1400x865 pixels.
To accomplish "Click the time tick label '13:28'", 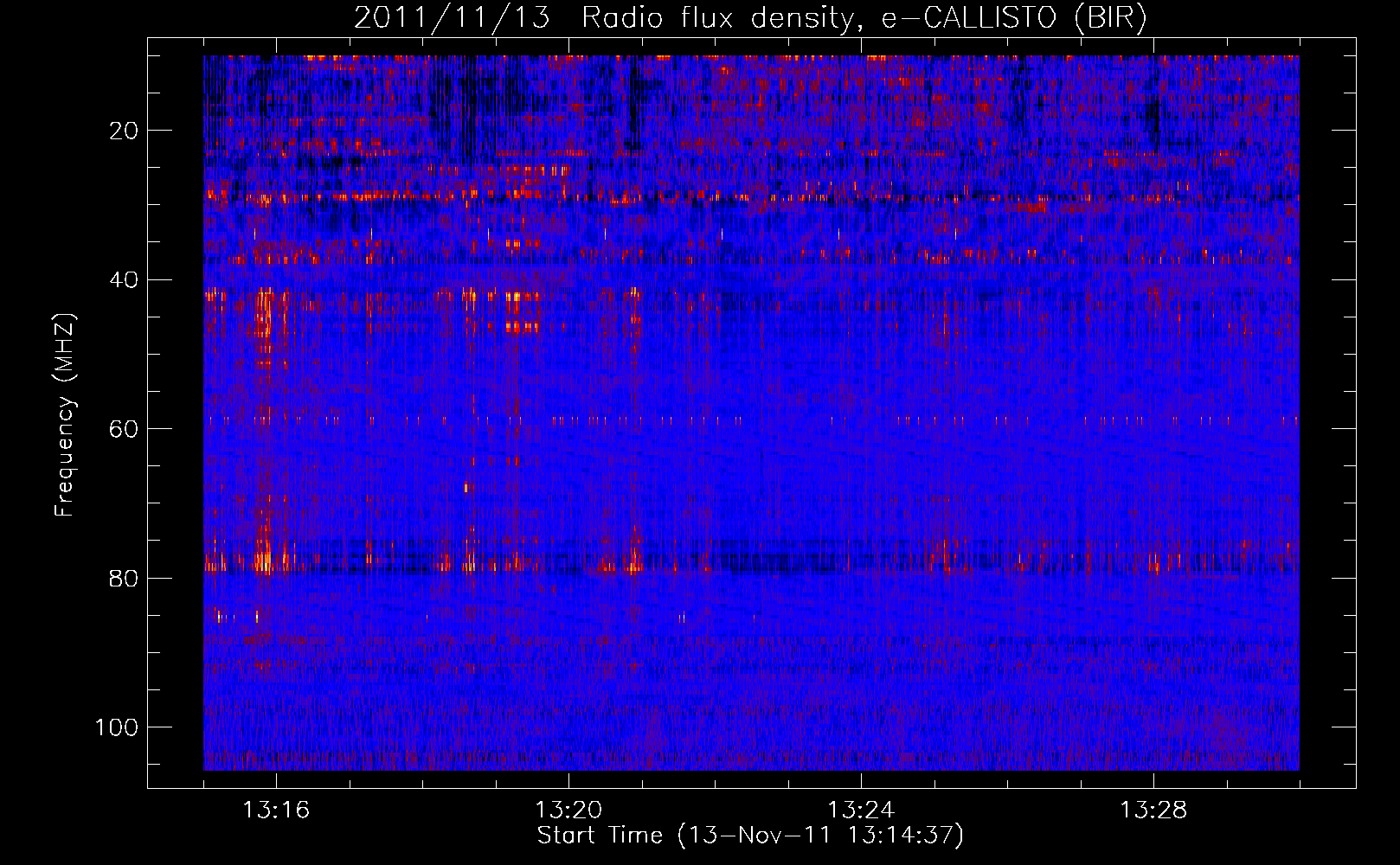I will [x=1153, y=811].
